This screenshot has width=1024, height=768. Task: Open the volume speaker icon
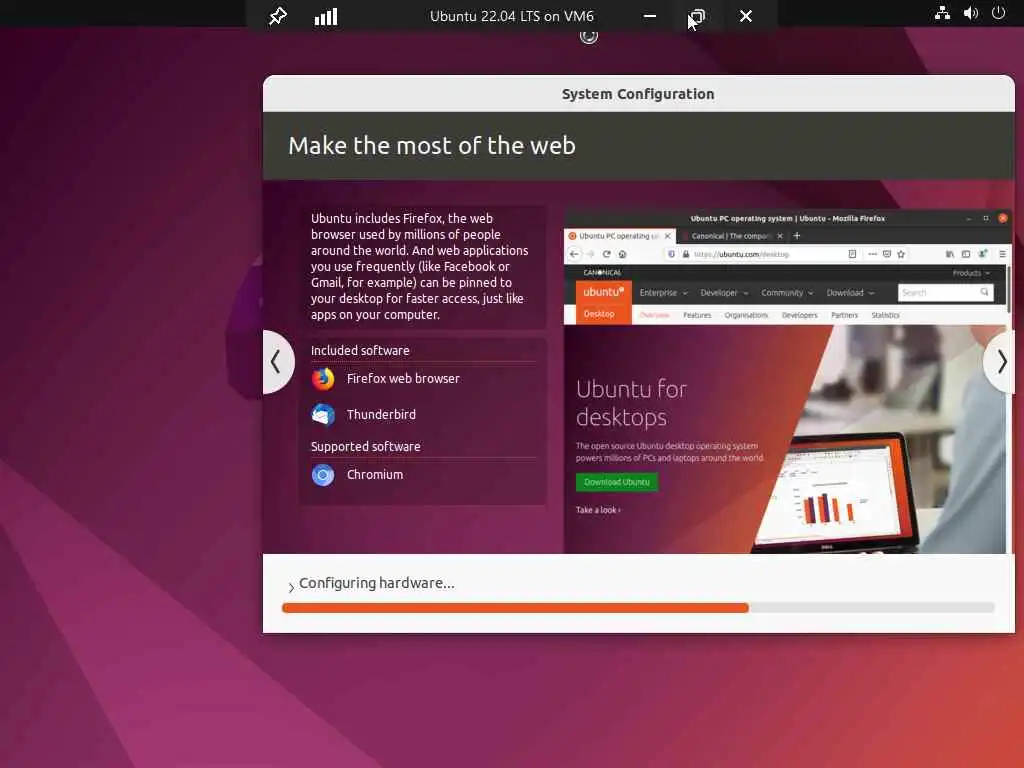click(970, 13)
